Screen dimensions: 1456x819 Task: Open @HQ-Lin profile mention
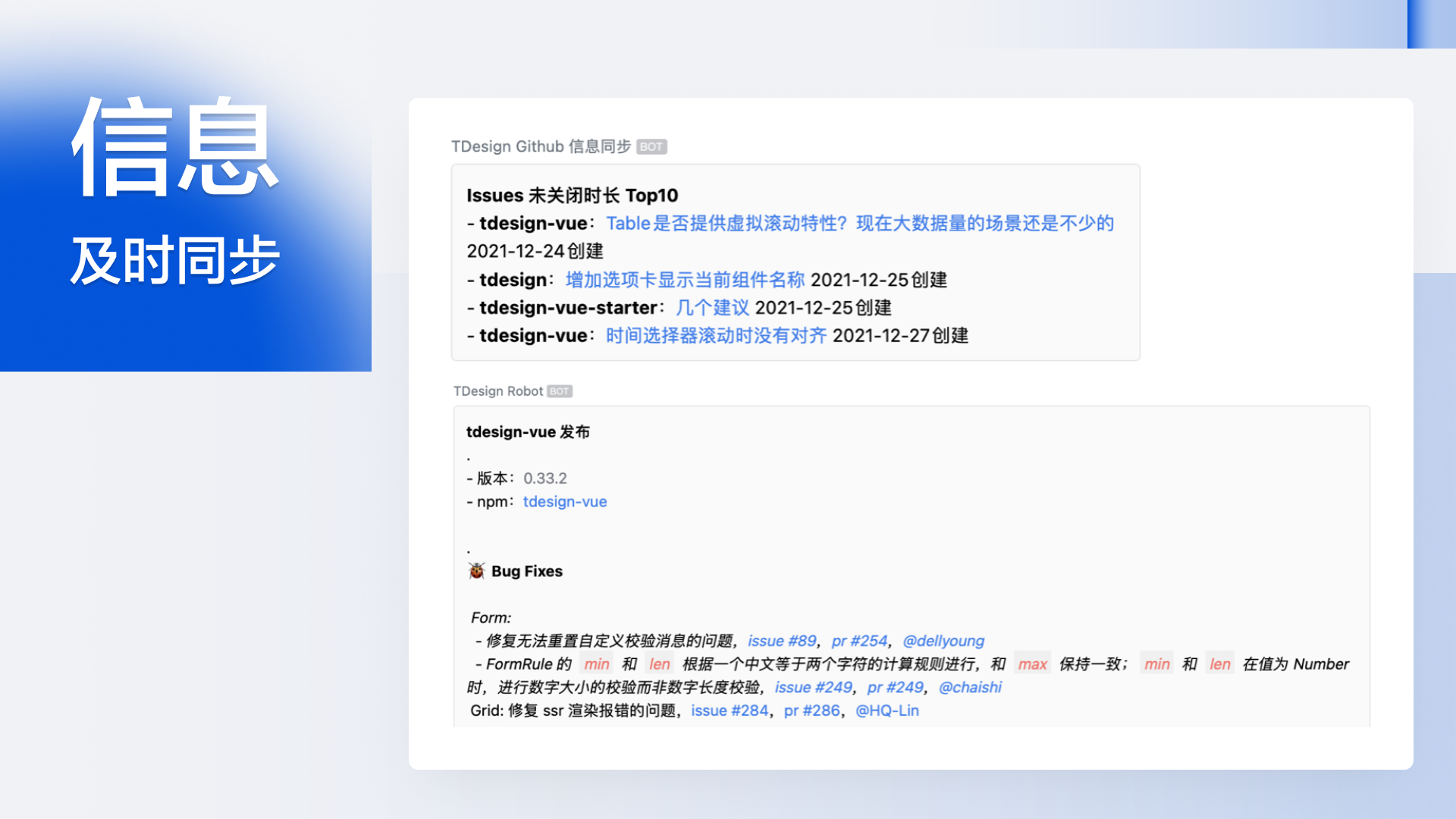point(887,711)
